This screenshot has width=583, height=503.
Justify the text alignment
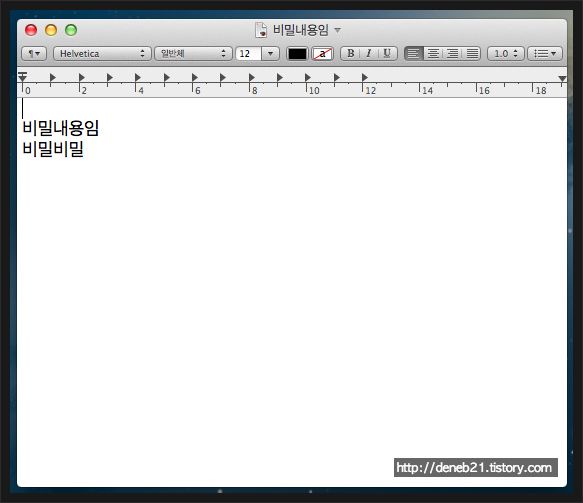472,54
